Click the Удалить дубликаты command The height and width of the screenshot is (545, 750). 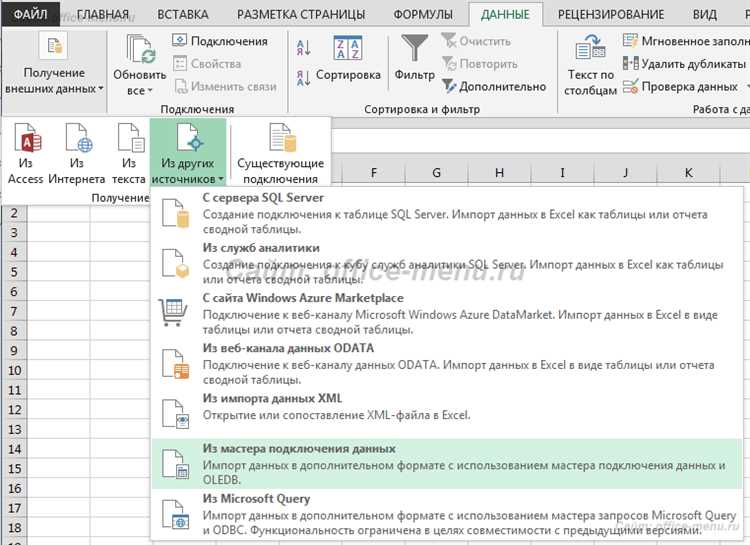click(684, 64)
